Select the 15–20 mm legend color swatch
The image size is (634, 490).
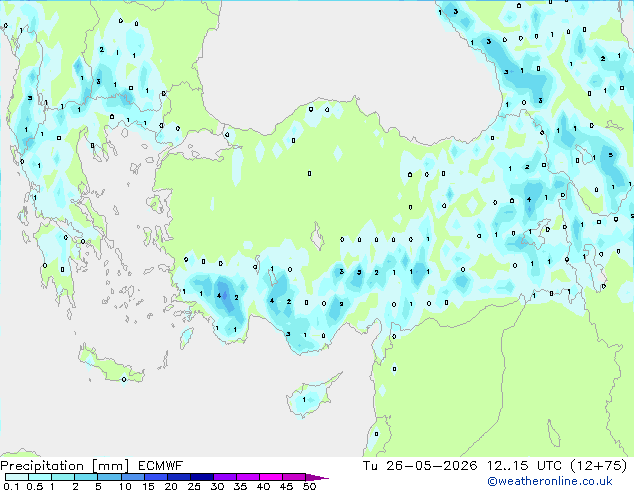[x=155, y=477]
